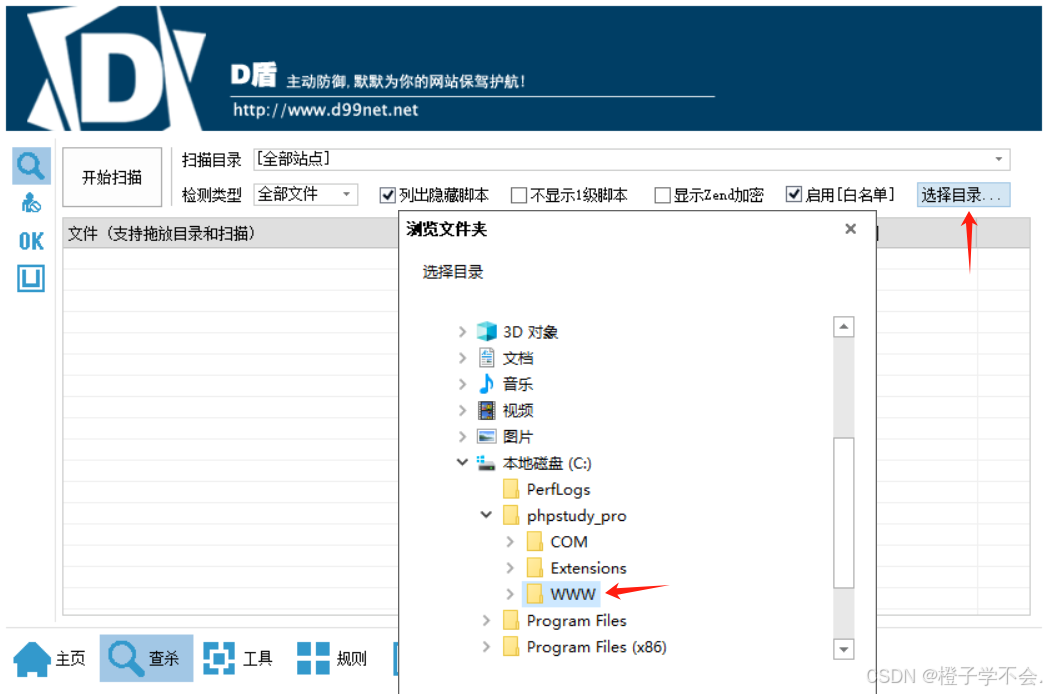Click folder tree scrollbar up arrow
The width and height of the screenshot is (1047, 694).
tap(844, 327)
